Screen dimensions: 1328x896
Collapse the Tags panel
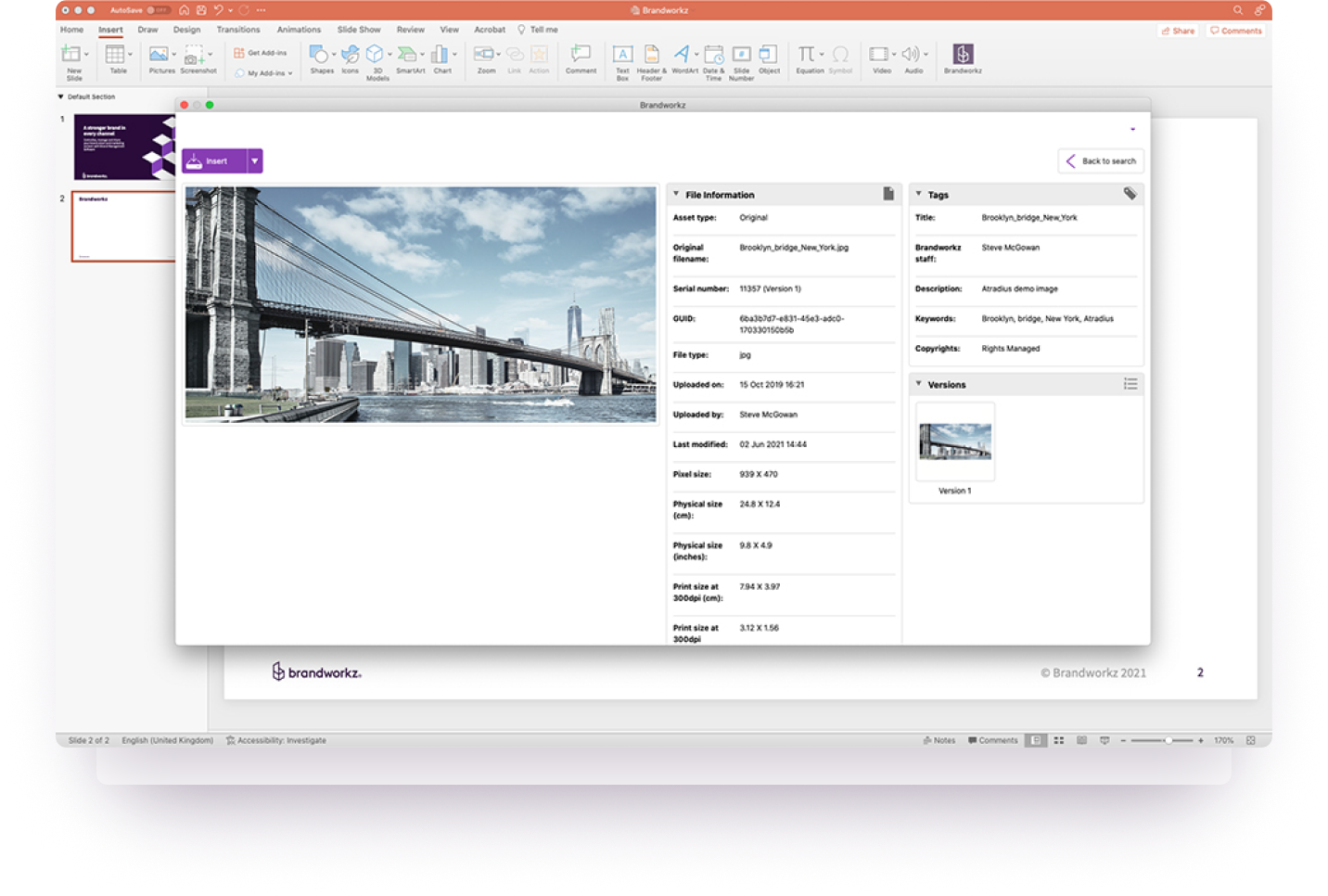919,194
